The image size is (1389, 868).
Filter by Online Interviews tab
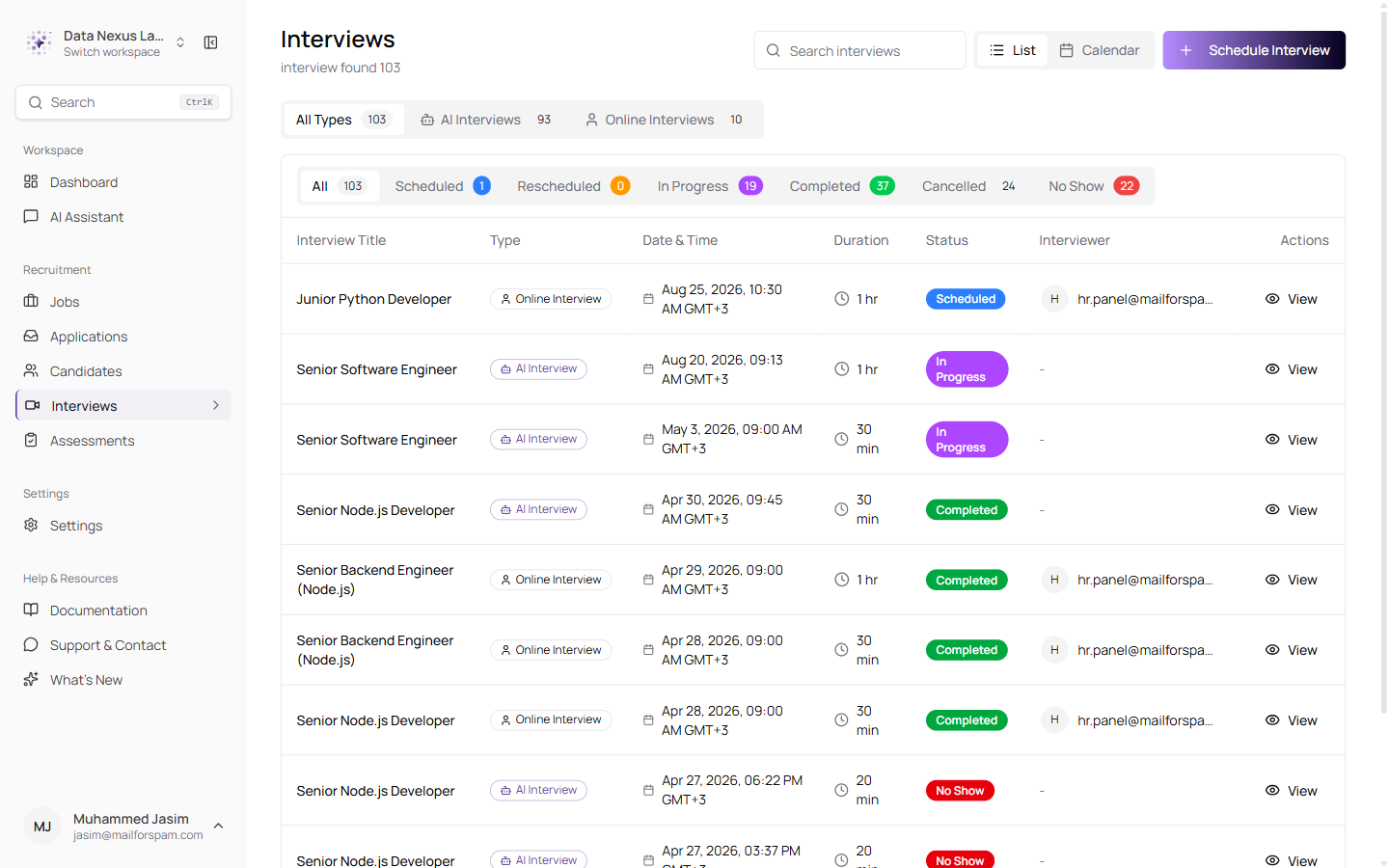(665, 120)
